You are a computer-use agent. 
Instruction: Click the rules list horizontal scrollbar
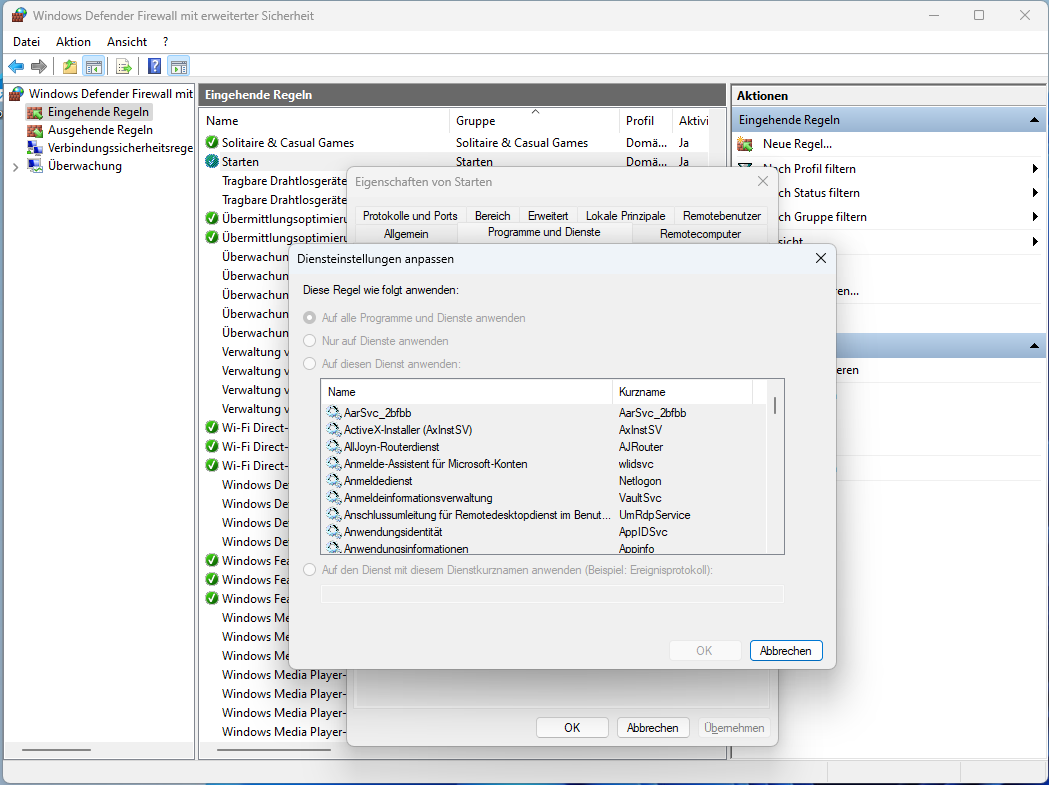pos(274,750)
